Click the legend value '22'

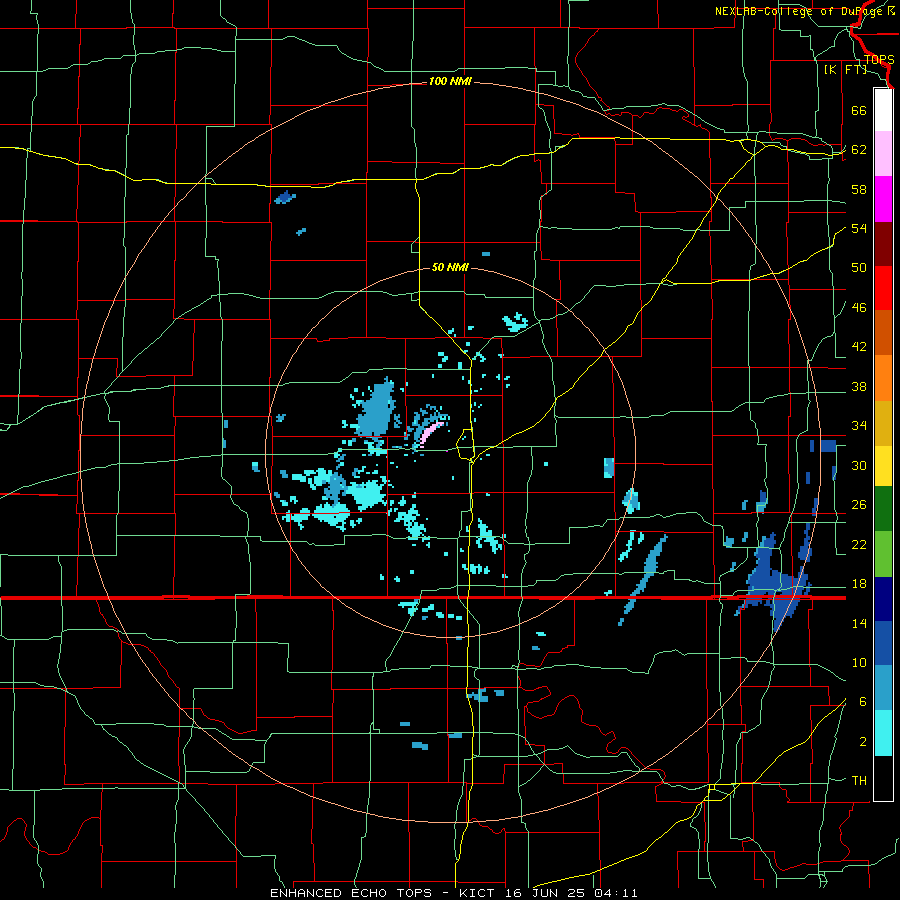[859, 544]
